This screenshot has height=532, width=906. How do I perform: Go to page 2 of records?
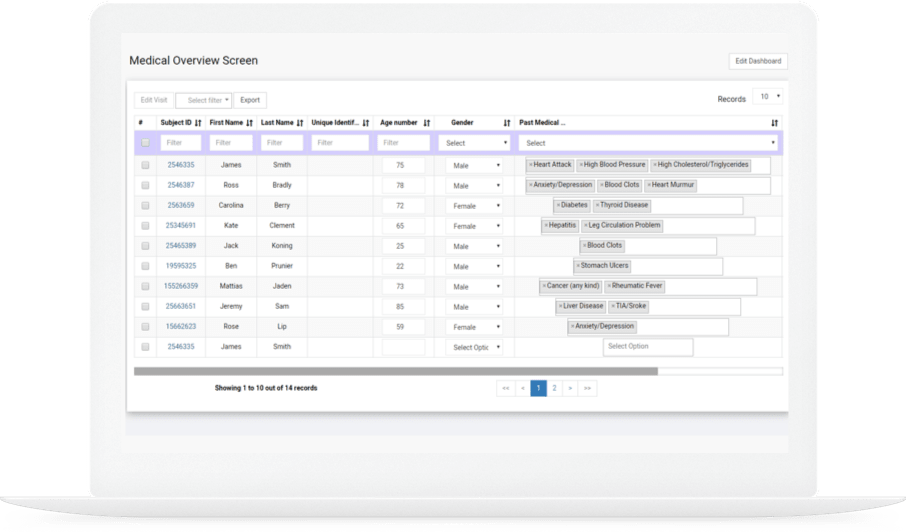tap(554, 388)
